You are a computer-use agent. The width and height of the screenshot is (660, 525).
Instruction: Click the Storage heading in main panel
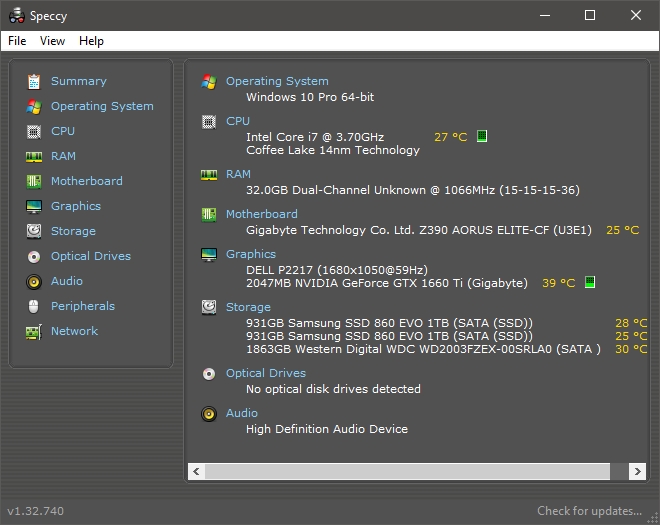[x=248, y=307]
